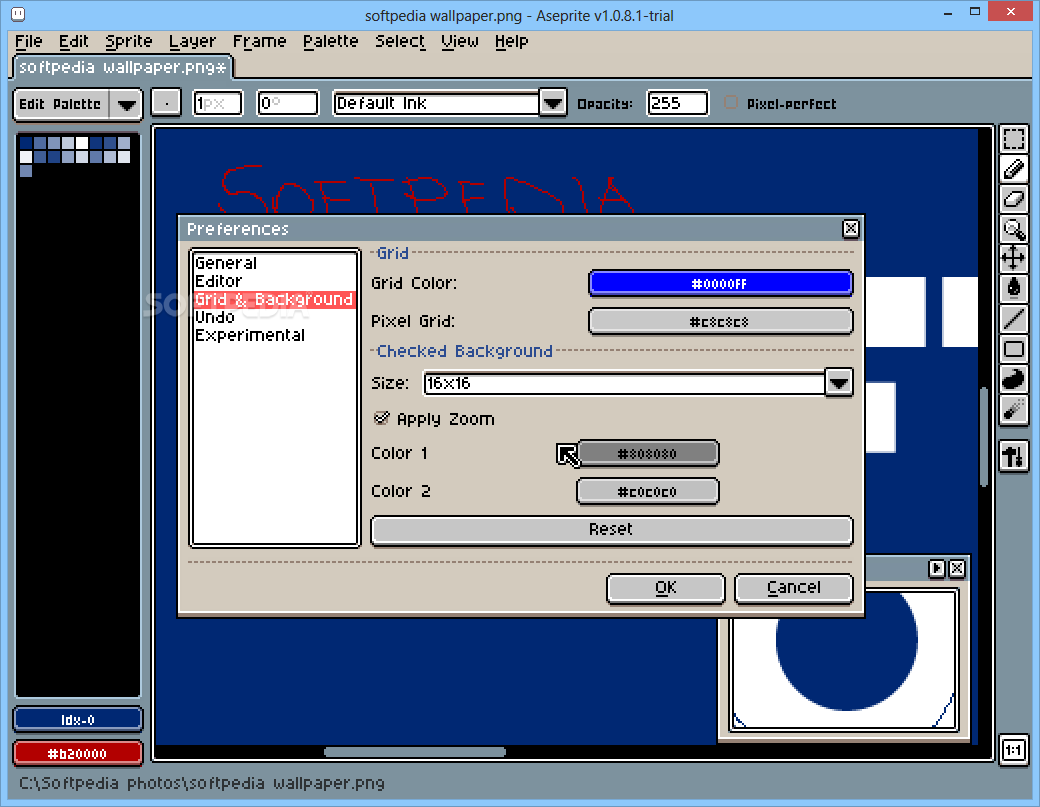Open the Default Ink dropdown arrow
Viewport: 1040px width, 807px height.
[x=552, y=103]
